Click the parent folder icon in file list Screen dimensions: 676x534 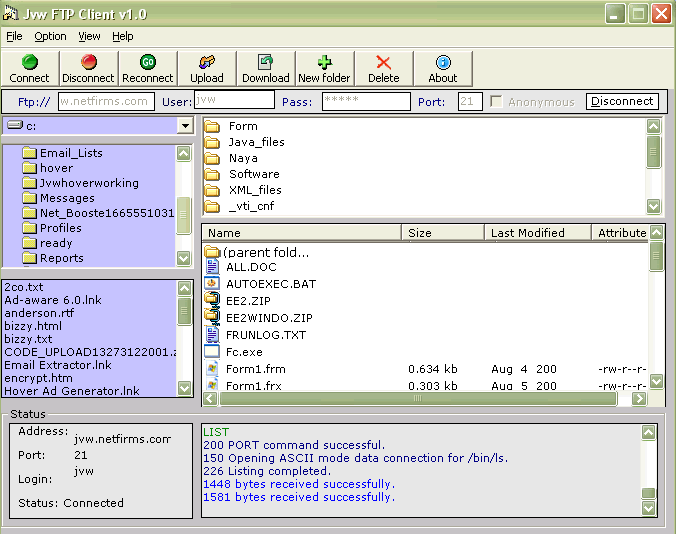pos(212,252)
